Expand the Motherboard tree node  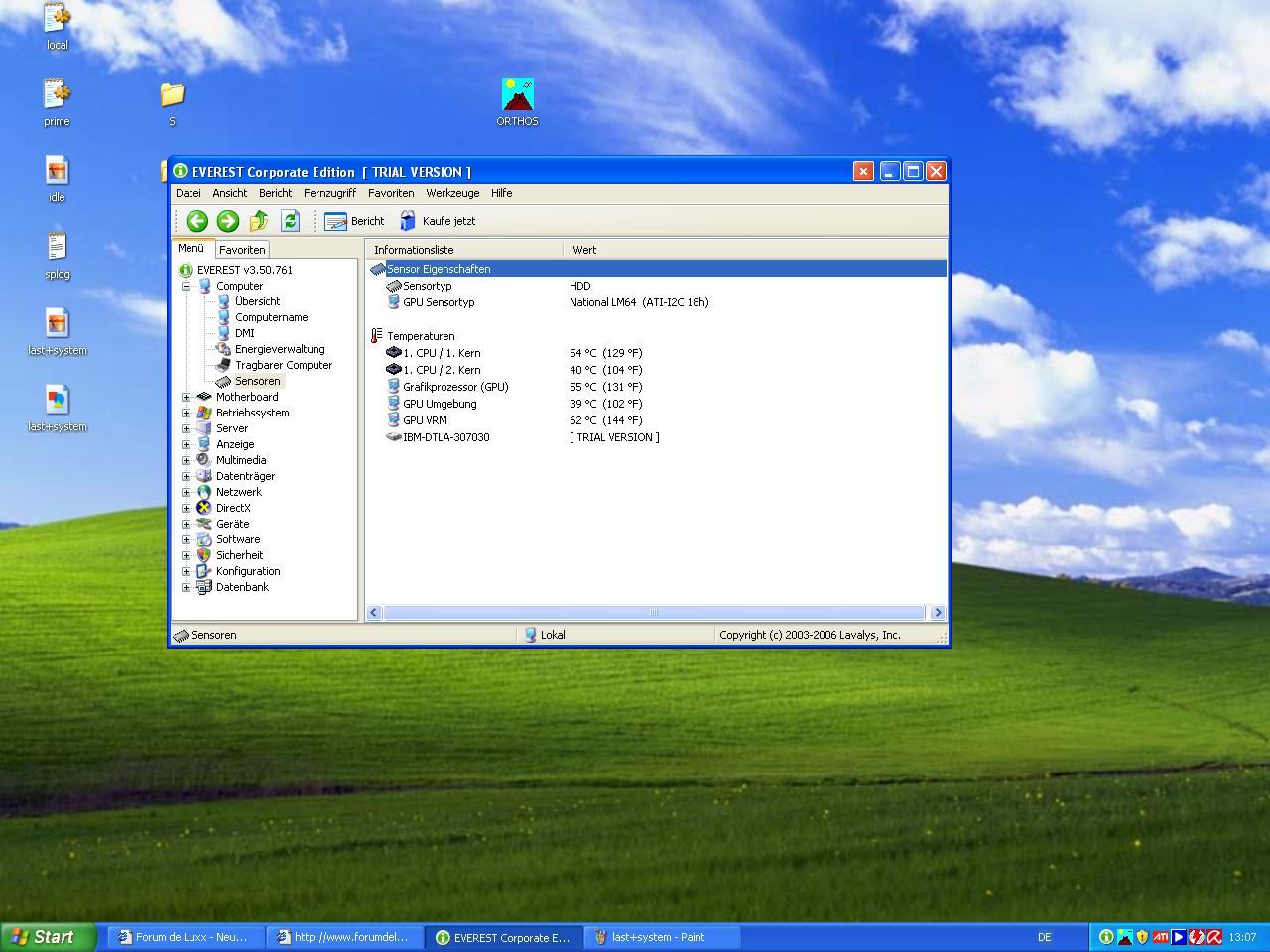click(x=186, y=397)
